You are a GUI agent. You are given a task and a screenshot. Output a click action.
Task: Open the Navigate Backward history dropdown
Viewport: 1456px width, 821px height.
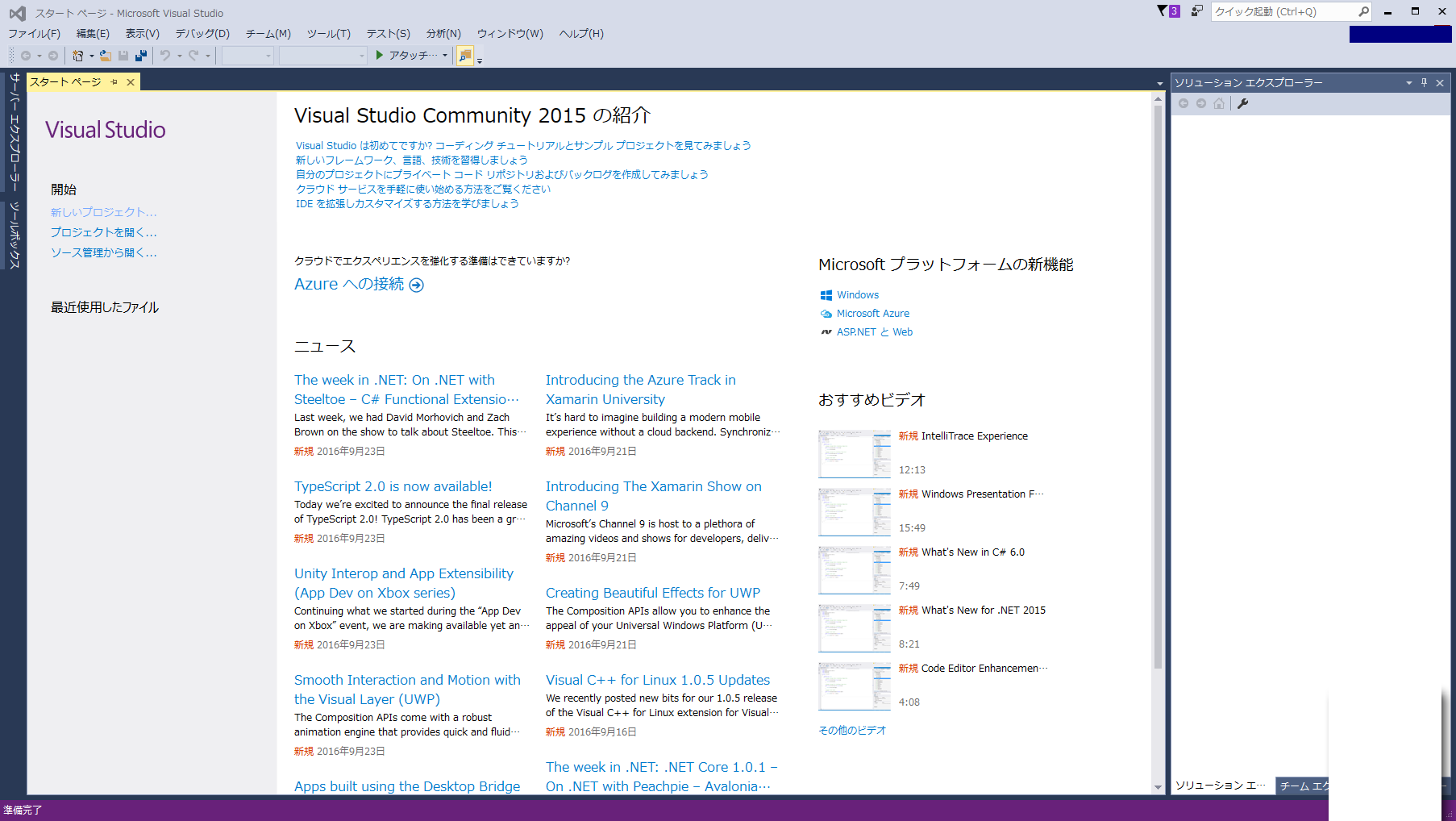point(39,56)
